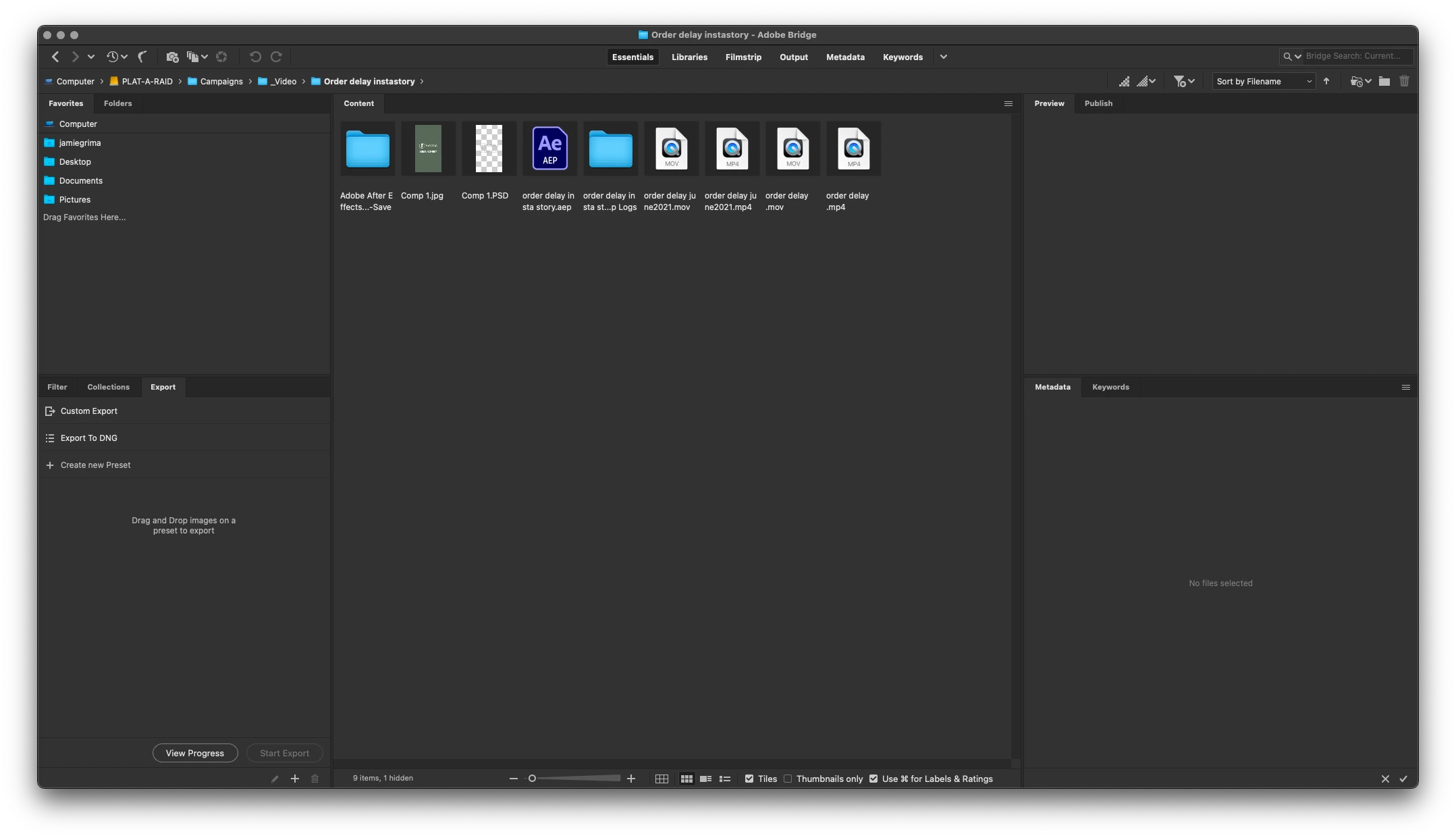Rotate 90 degrees counterclockwise icon
Screen dimensions: 1456x838
255,57
